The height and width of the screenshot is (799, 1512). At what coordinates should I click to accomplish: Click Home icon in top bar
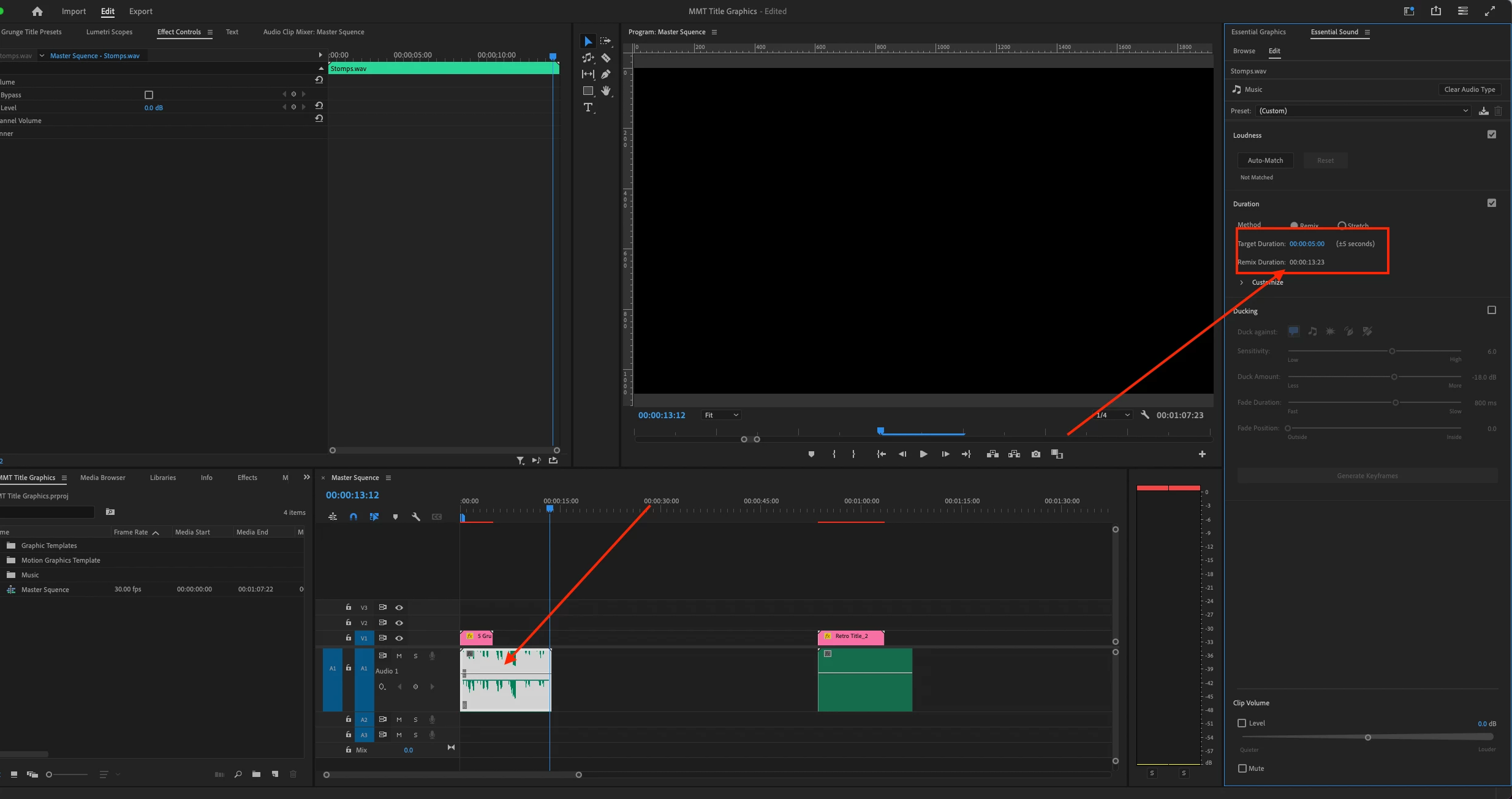37,11
